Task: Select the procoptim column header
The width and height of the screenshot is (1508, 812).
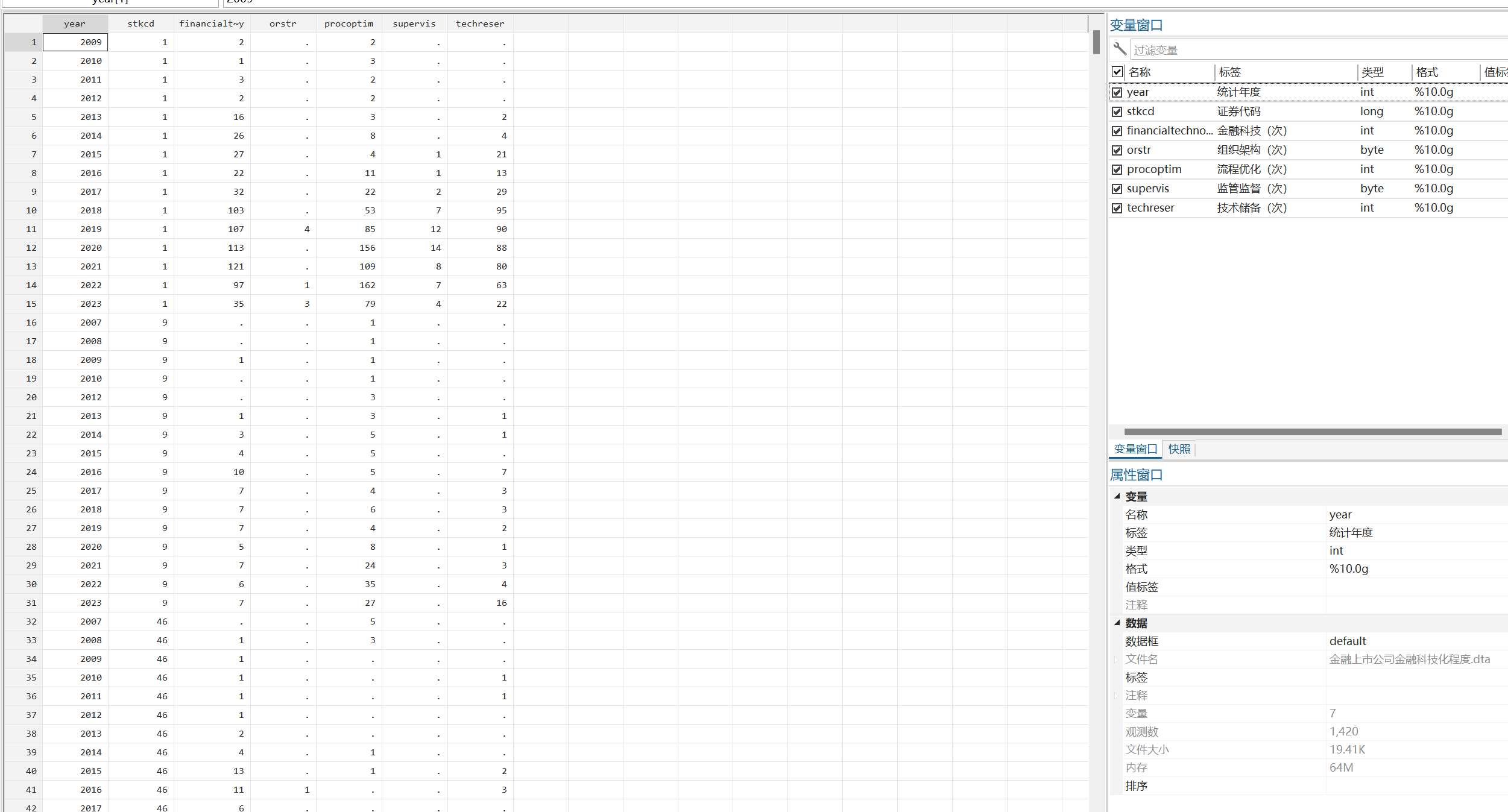Action: [349, 24]
